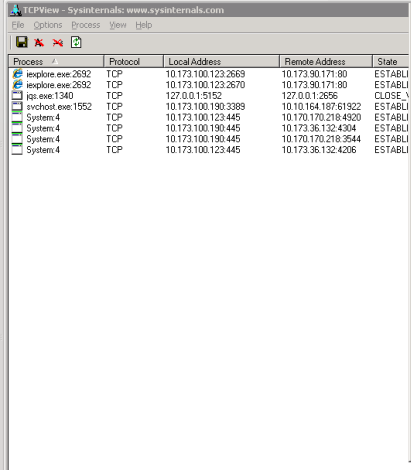
Task: Click the green Refresh toolbar icon
Action: (76, 42)
